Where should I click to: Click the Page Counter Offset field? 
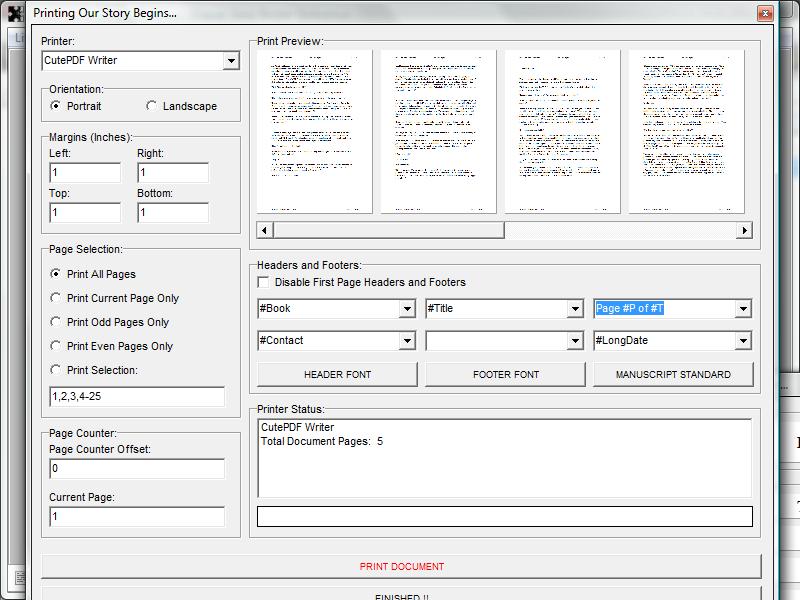click(137, 469)
